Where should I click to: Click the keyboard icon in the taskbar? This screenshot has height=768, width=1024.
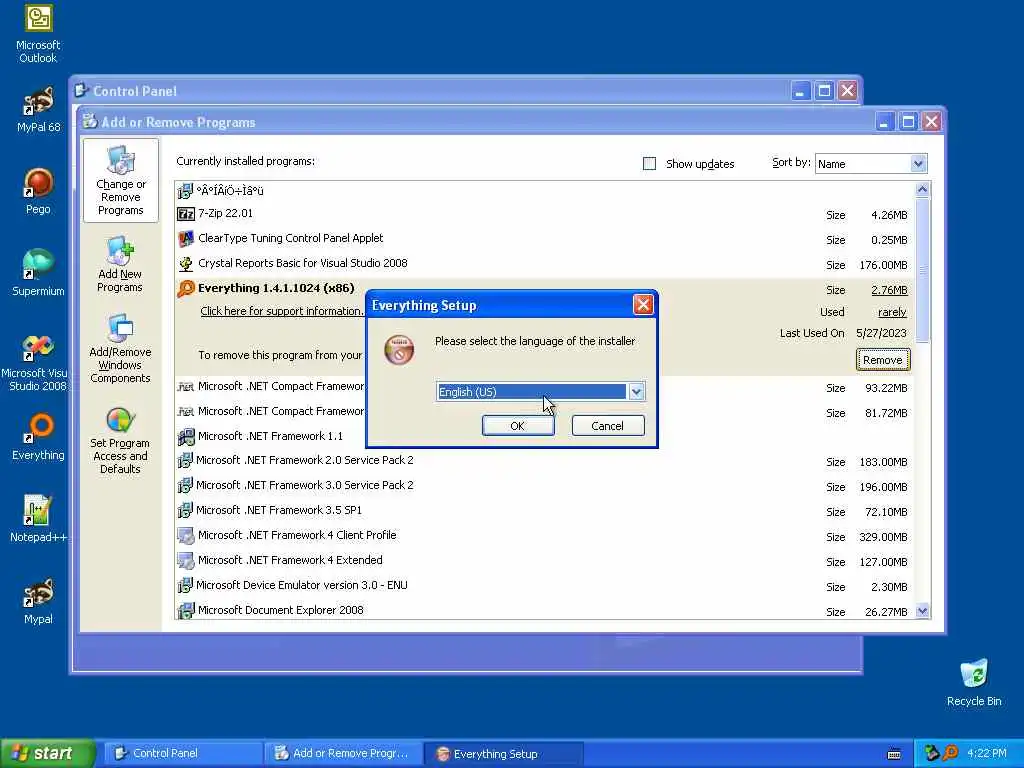click(x=894, y=754)
